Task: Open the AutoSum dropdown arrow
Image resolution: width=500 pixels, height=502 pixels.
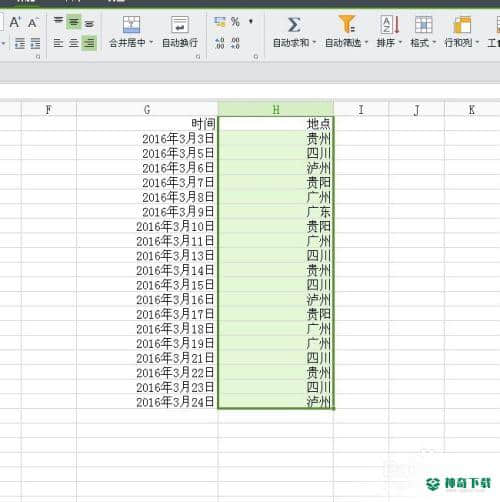Action: tap(314, 43)
